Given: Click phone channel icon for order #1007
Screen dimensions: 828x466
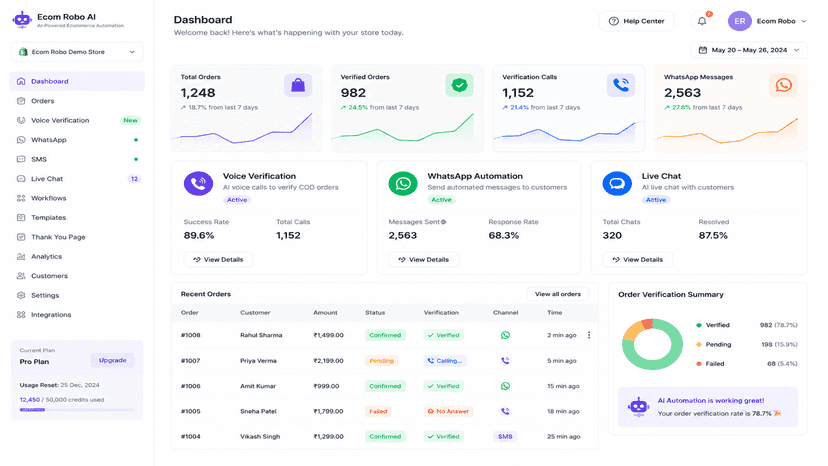Looking at the screenshot, I should (x=505, y=360).
